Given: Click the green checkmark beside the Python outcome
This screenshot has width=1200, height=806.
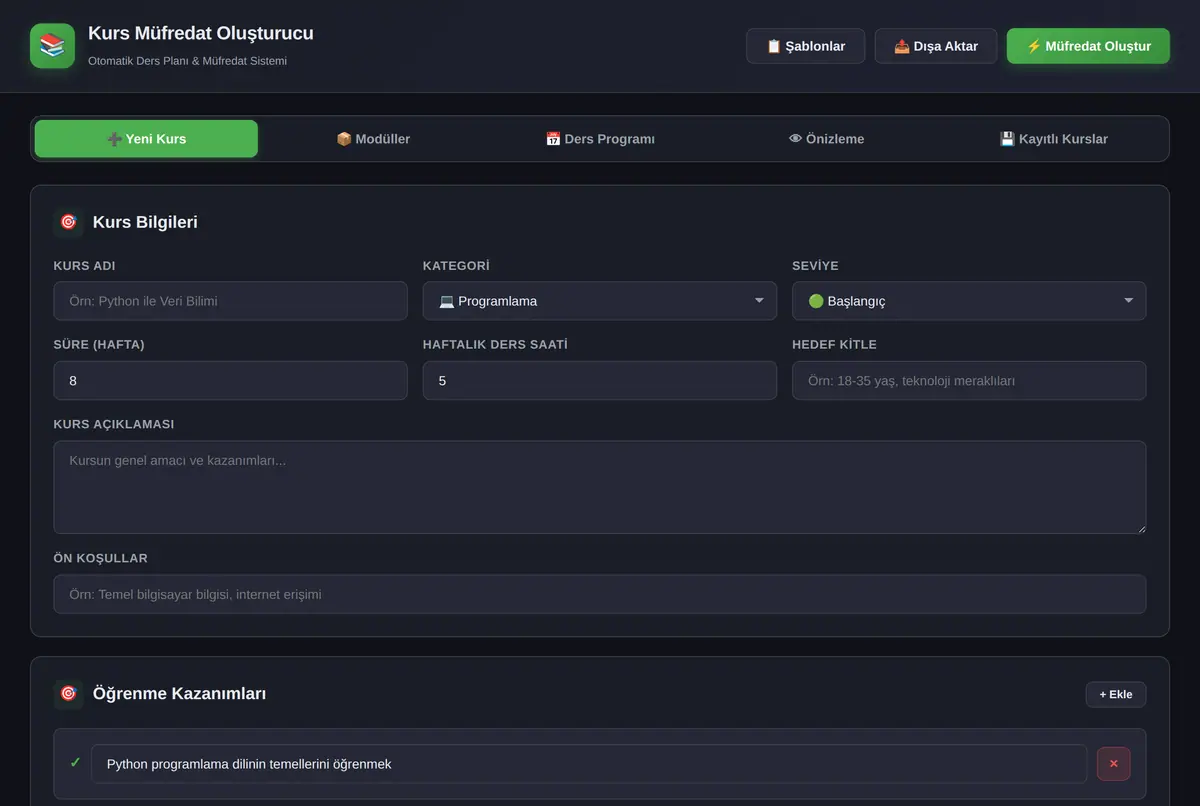Looking at the screenshot, I should click(x=75, y=763).
